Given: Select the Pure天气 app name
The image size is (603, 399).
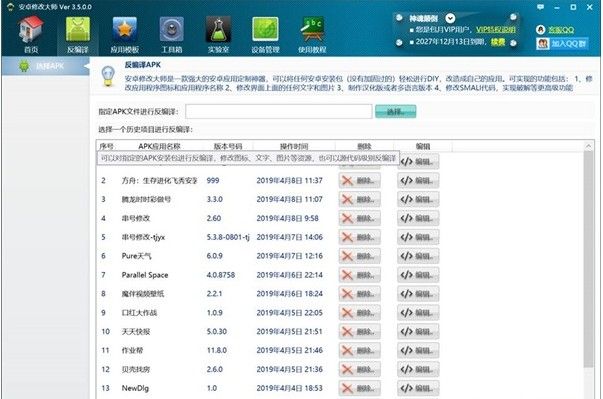Looking at the screenshot, I should (x=137, y=256).
